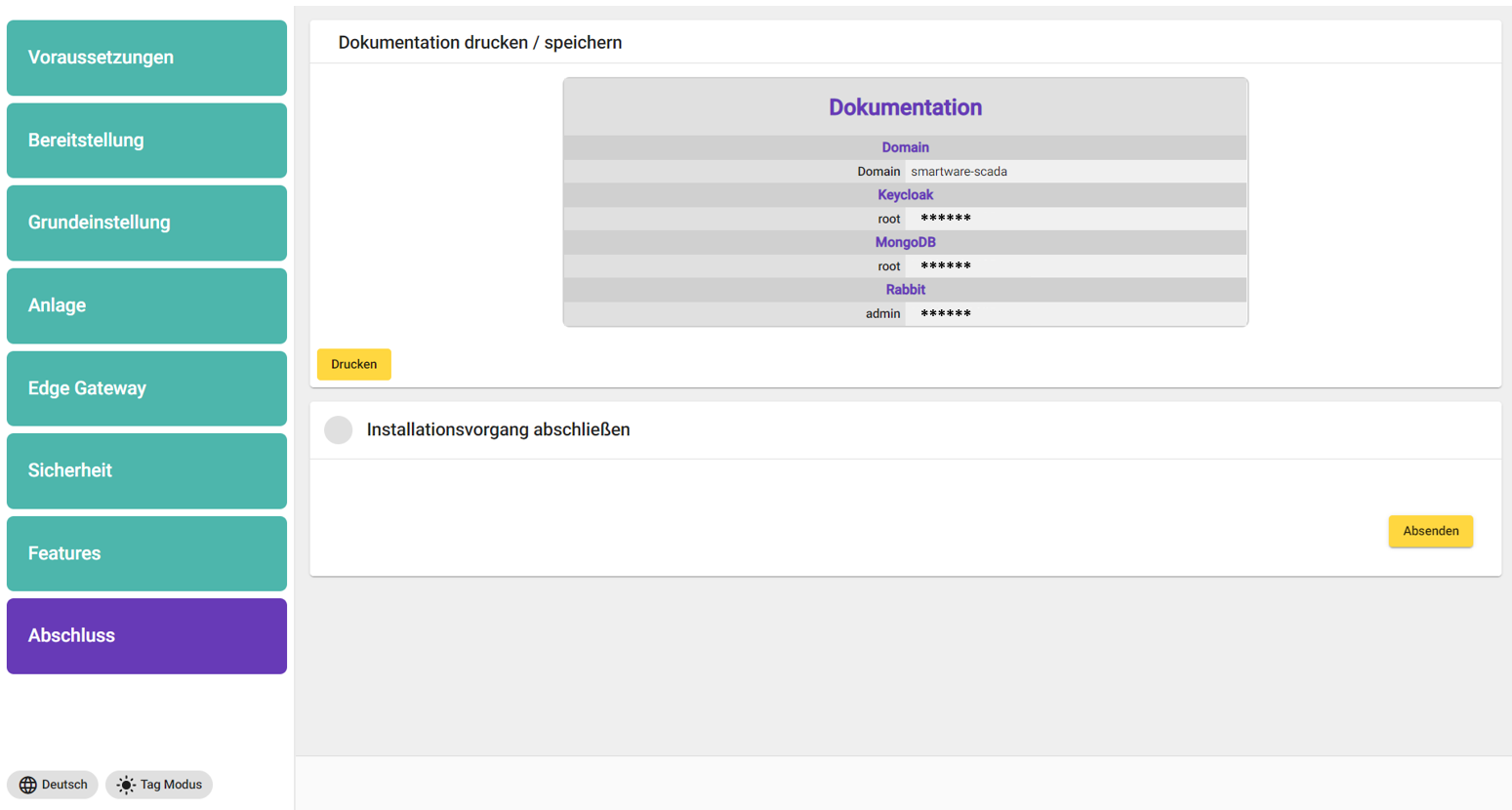This screenshot has width=1512, height=810.
Task: Click the Keycloak root password field
Action: click(945, 219)
